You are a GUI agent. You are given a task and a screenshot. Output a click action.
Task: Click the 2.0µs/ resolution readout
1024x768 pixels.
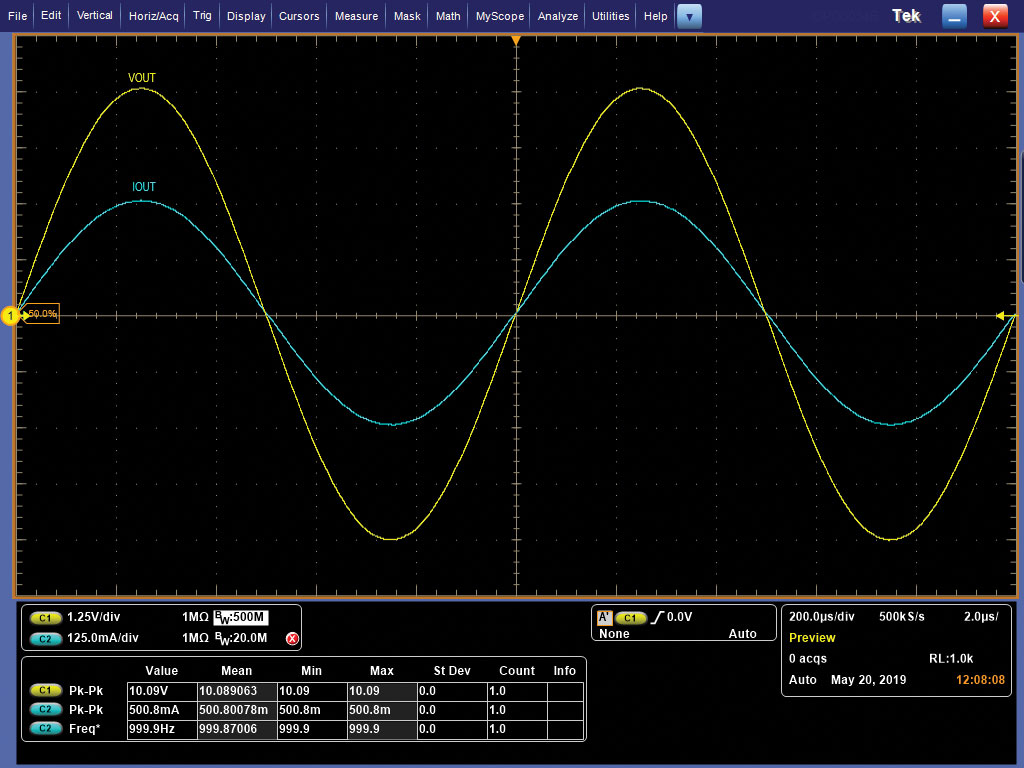pyautogui.click(x=981, y=616)
